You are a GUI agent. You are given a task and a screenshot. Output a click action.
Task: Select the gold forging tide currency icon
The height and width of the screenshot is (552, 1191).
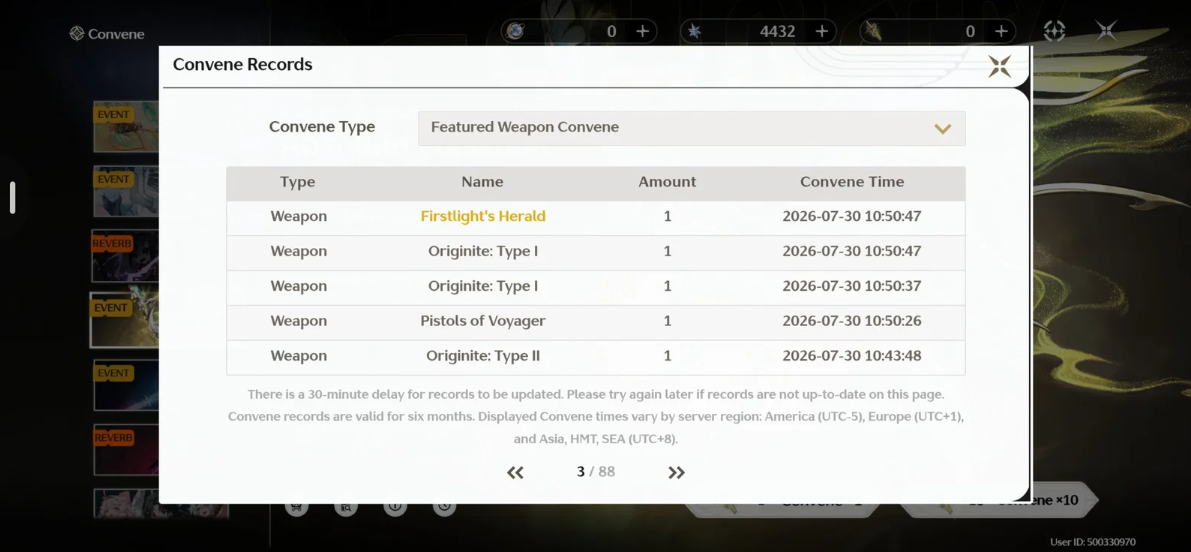tap(874, 31)
